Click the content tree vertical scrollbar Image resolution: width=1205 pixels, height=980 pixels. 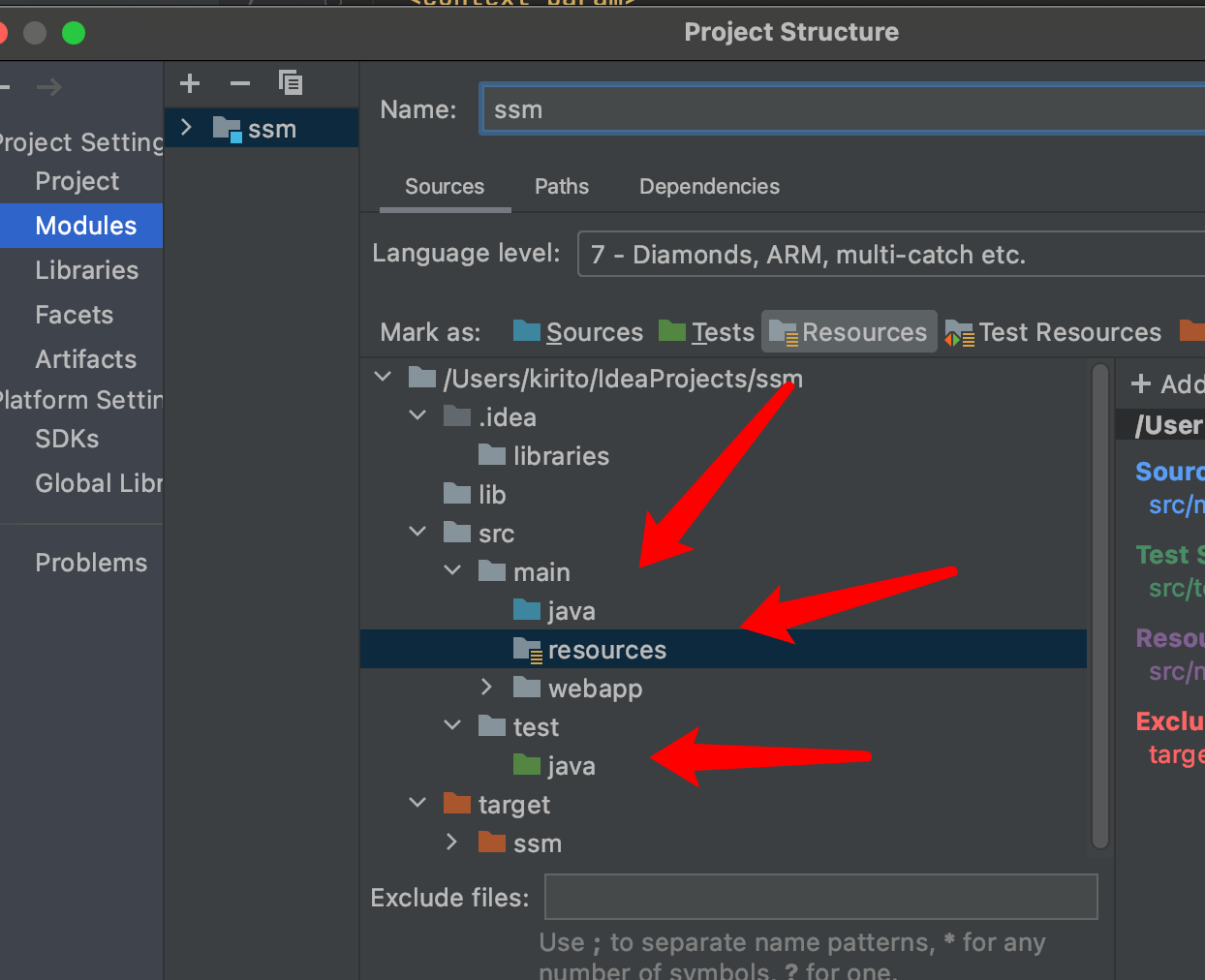[x=1100, y=607]
